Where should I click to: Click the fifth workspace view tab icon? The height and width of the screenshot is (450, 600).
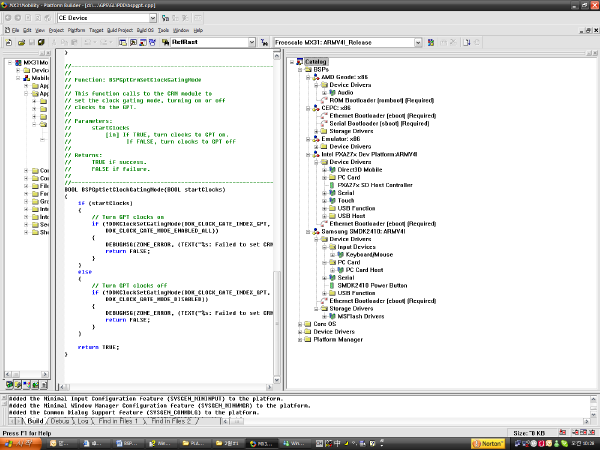(x=44, y=384)
